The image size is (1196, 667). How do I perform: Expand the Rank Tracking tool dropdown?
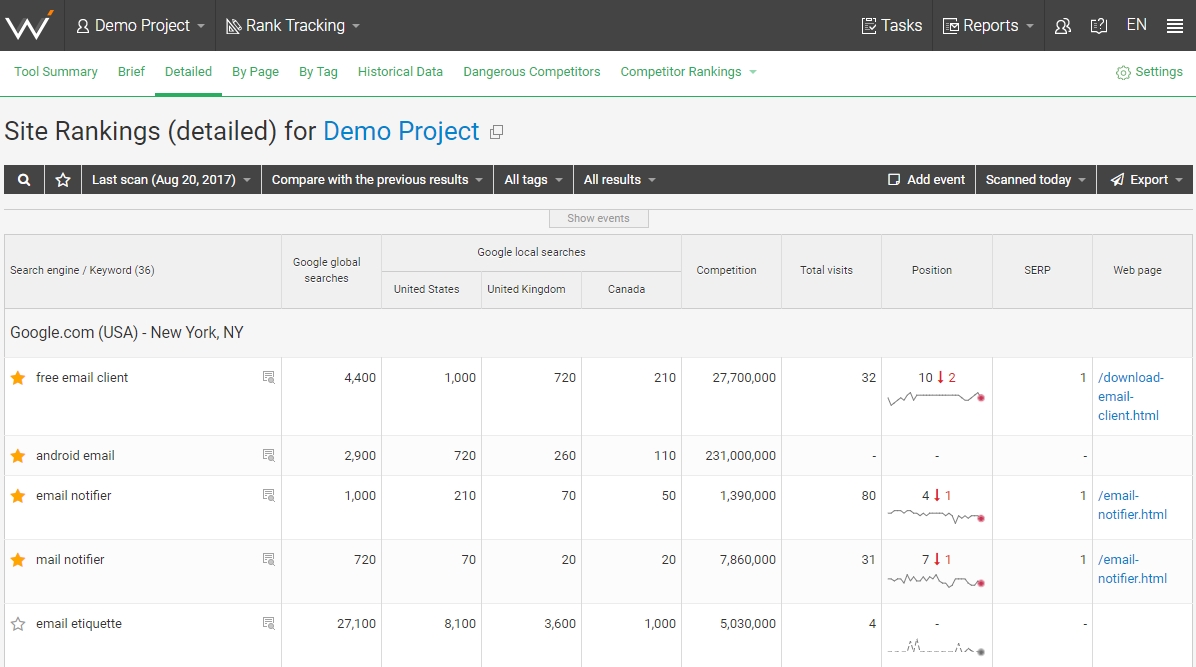click(x=292, y=25)
